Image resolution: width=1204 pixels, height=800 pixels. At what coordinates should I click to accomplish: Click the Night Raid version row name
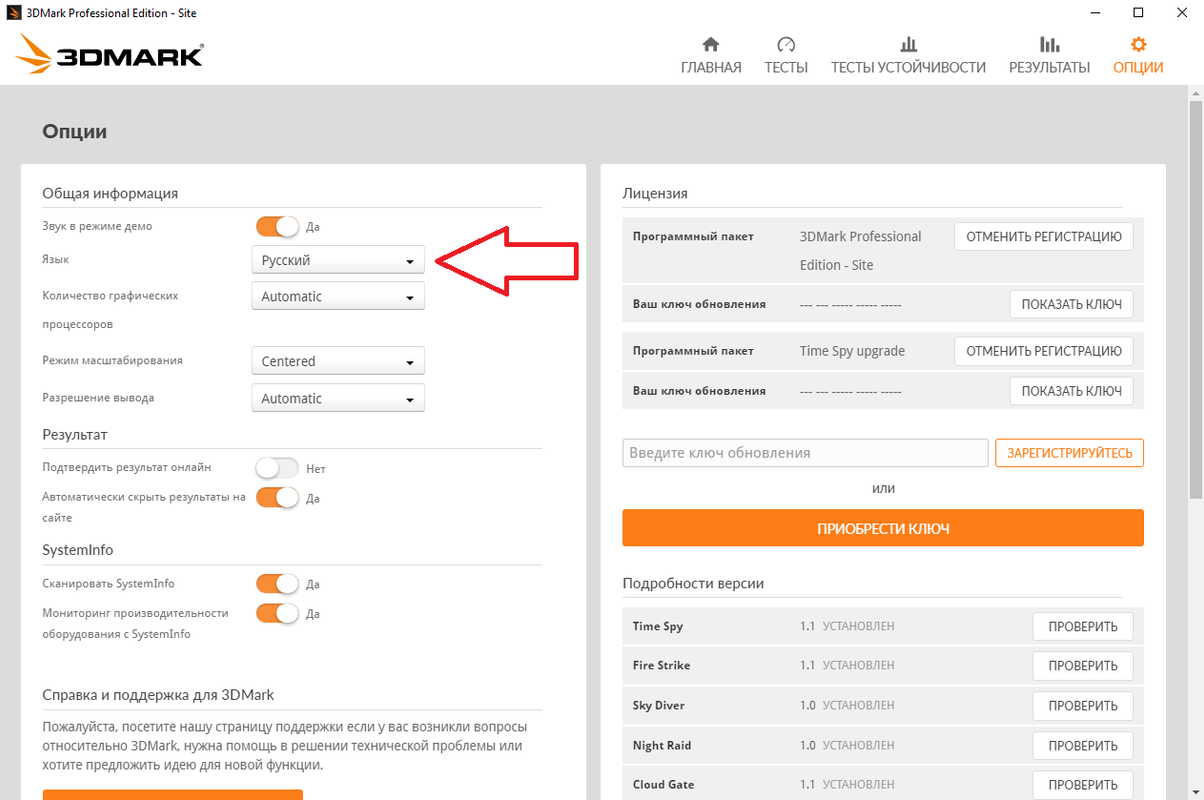(662, 745)
